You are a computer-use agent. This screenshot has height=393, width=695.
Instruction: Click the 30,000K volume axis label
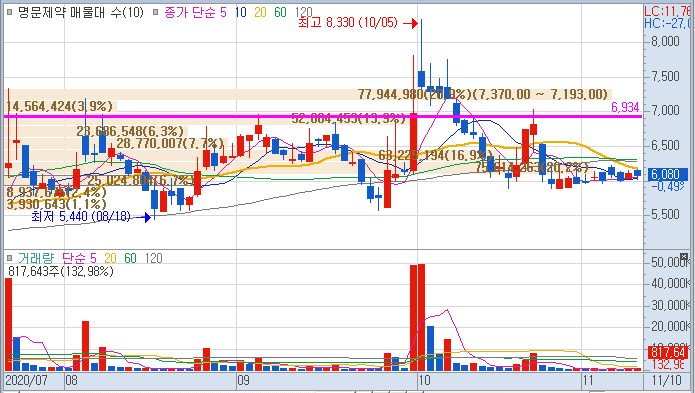pyautogui.click(x=670, y=305)
